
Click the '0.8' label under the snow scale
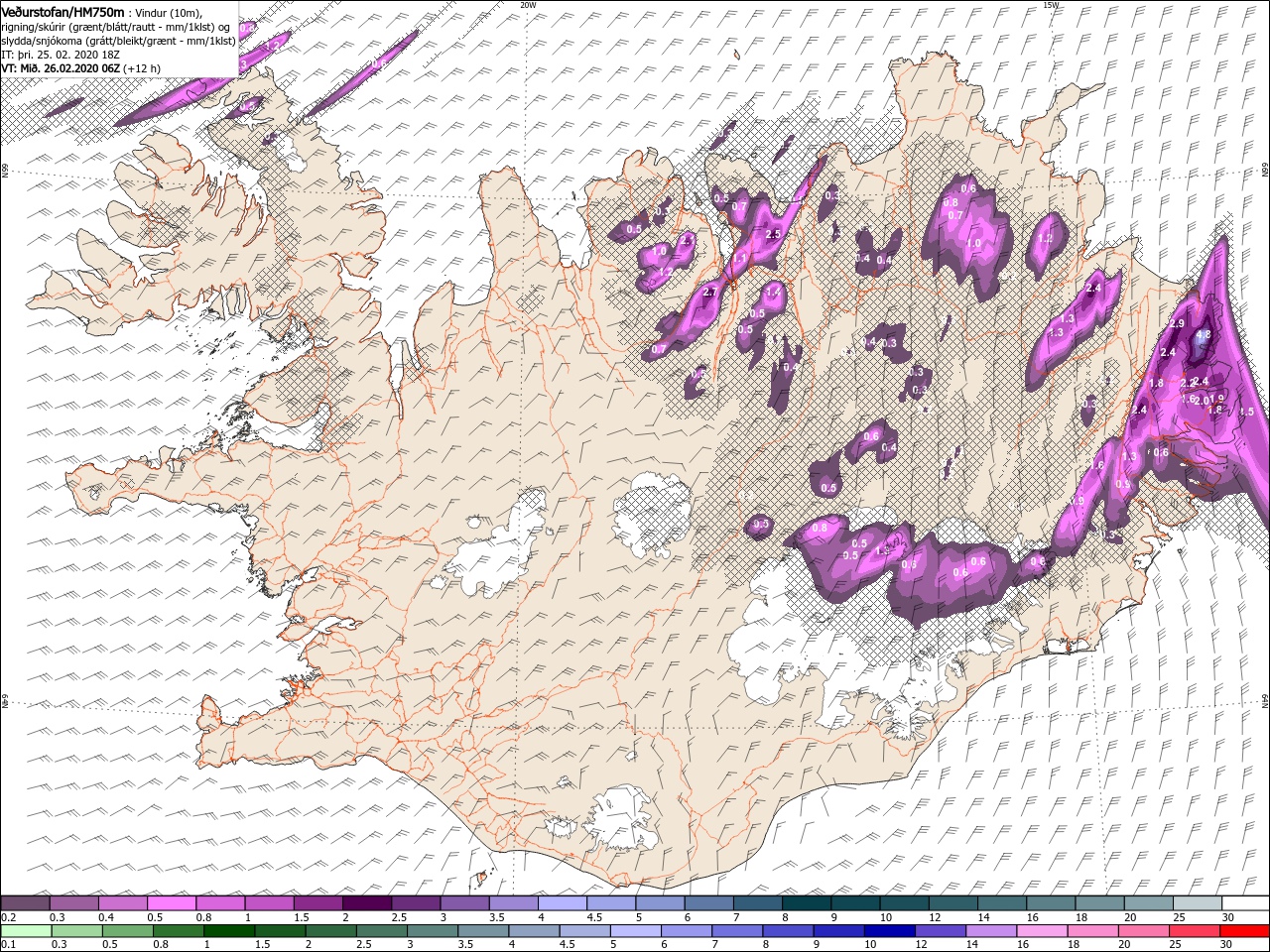tap(204, 917)
